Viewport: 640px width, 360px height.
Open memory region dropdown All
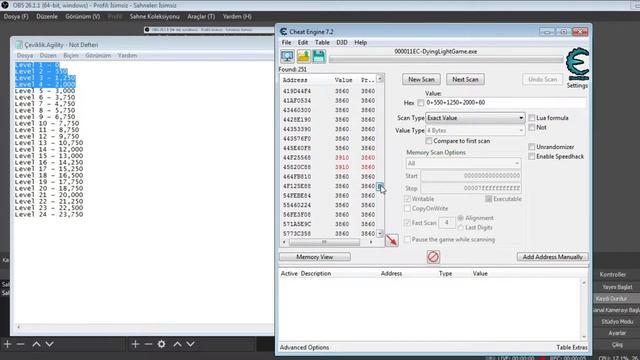[x=463, y=163]
